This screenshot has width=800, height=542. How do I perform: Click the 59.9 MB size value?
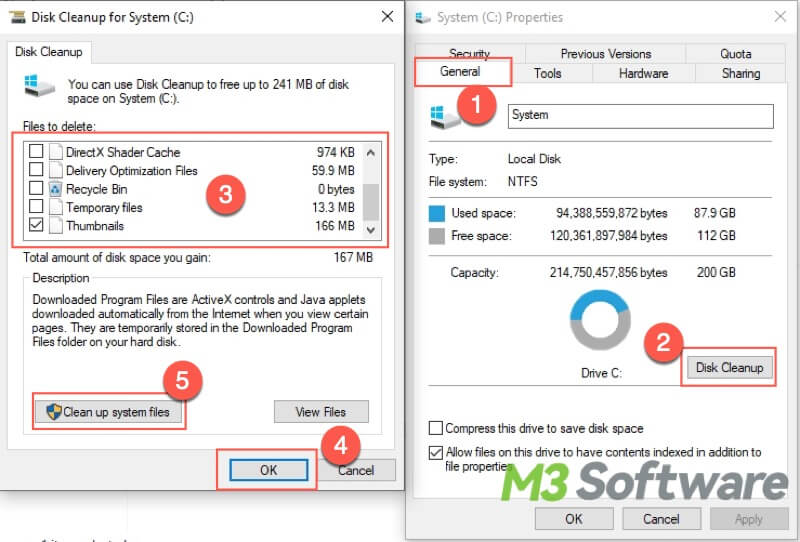coord(333,170)
